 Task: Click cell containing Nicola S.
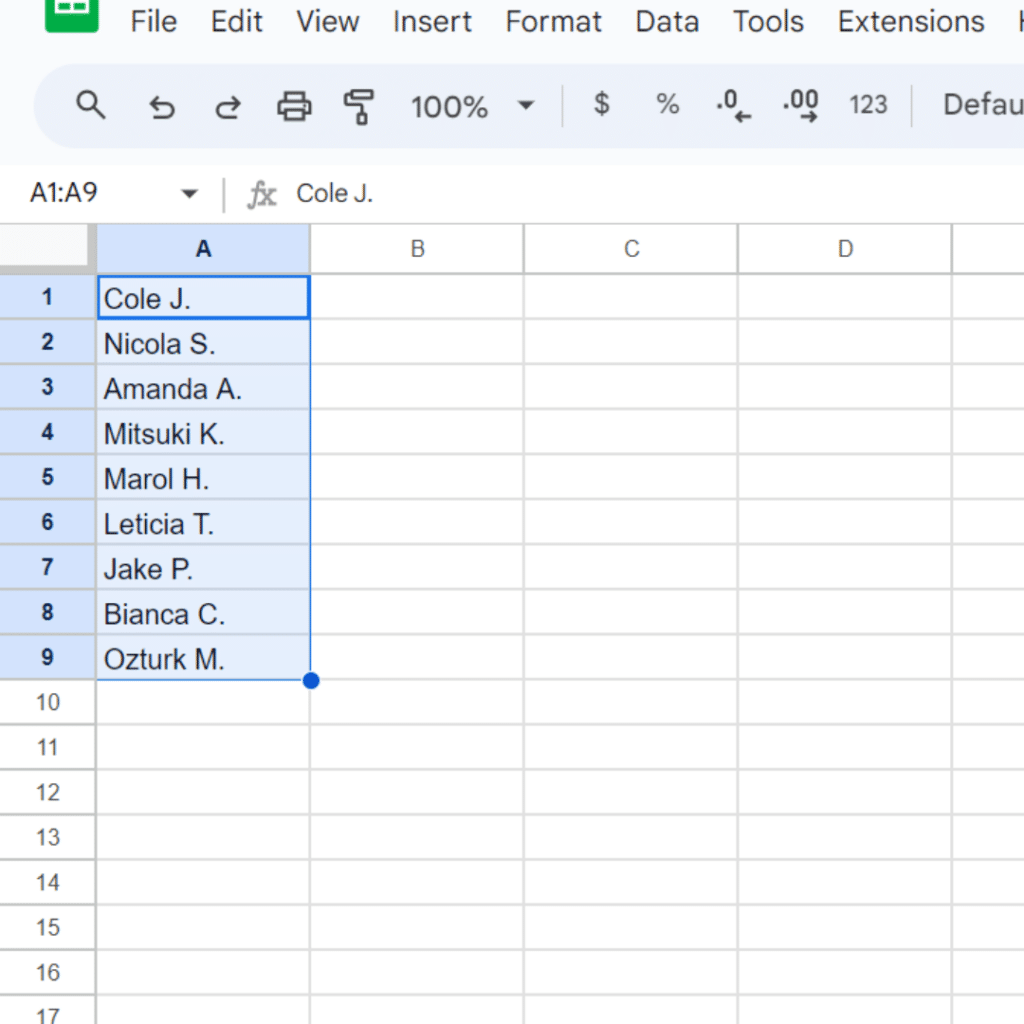pyautogui.click(x=203, y=343)
